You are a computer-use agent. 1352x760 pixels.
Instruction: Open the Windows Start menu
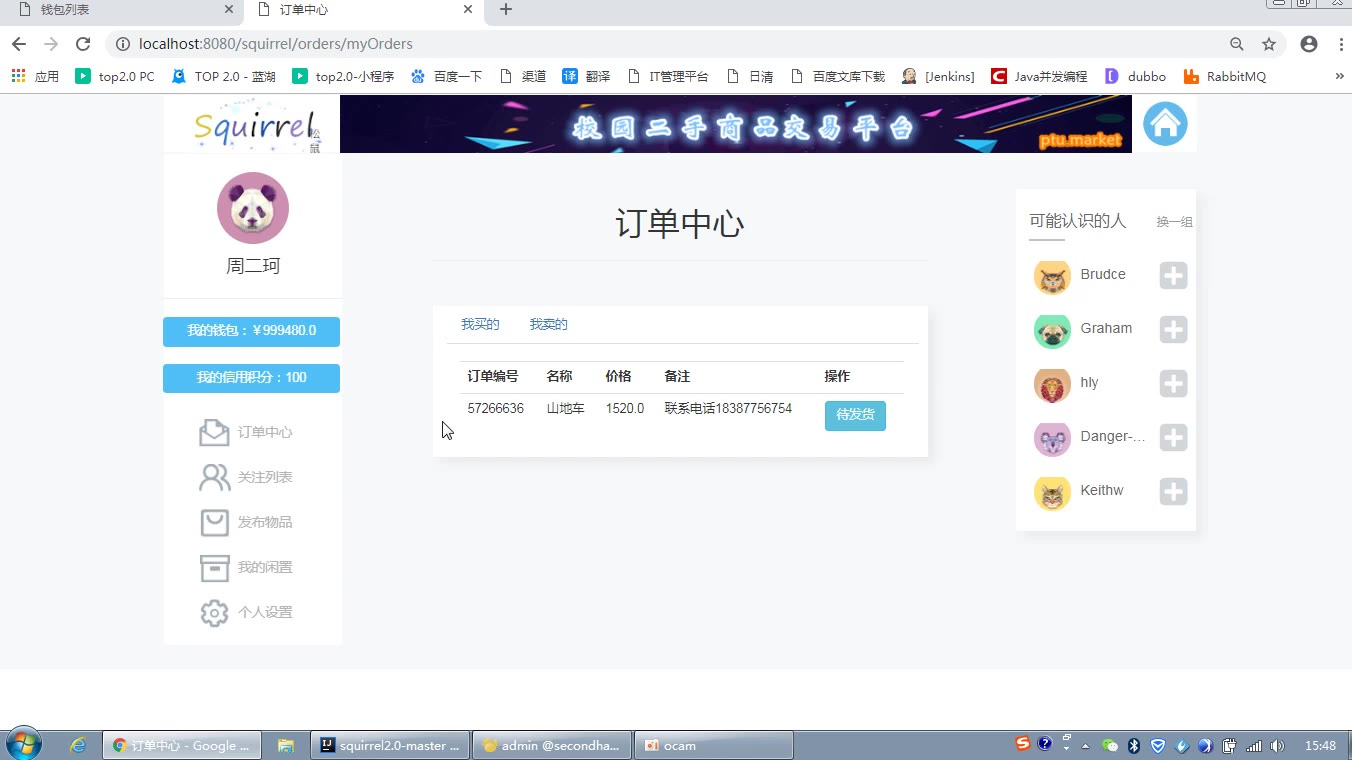(24, 745)
